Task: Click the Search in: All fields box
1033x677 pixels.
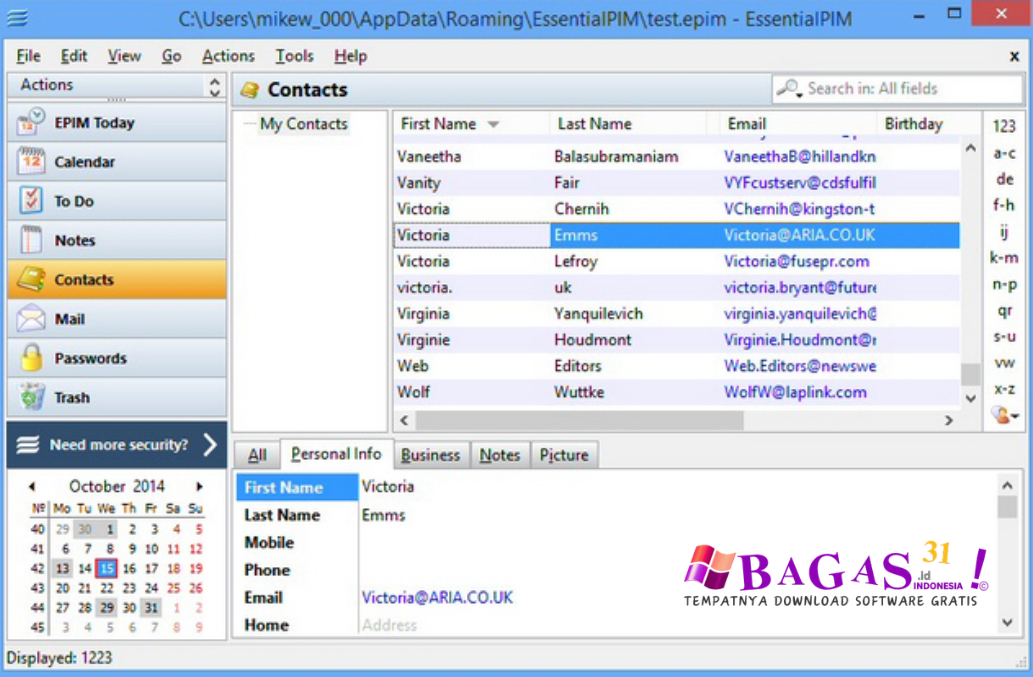Action: (x=897, y=88)
